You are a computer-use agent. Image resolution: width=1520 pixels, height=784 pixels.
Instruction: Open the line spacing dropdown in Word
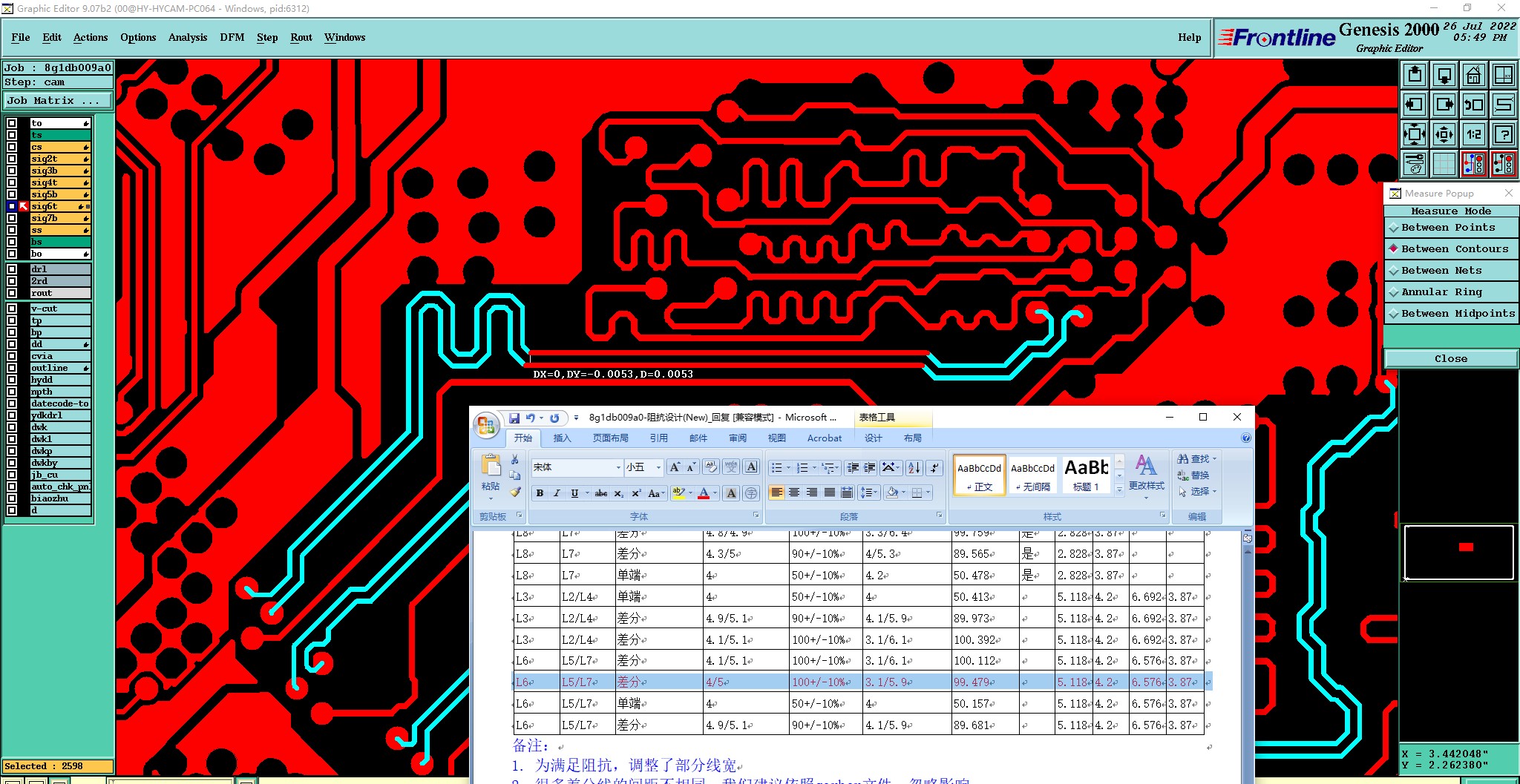[868, 493]
